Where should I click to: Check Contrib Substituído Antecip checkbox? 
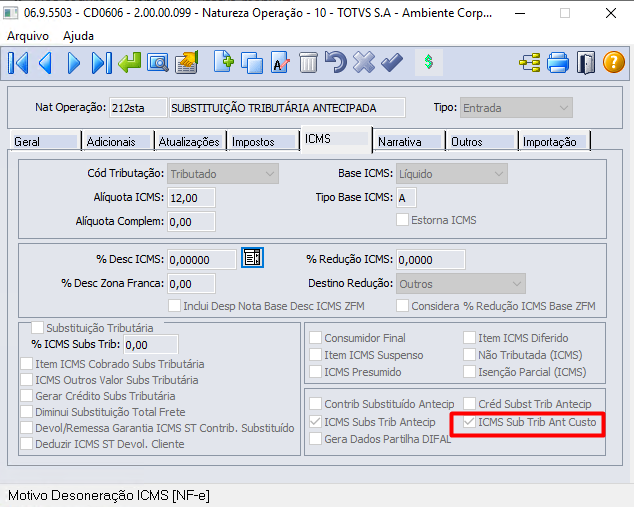315,403
